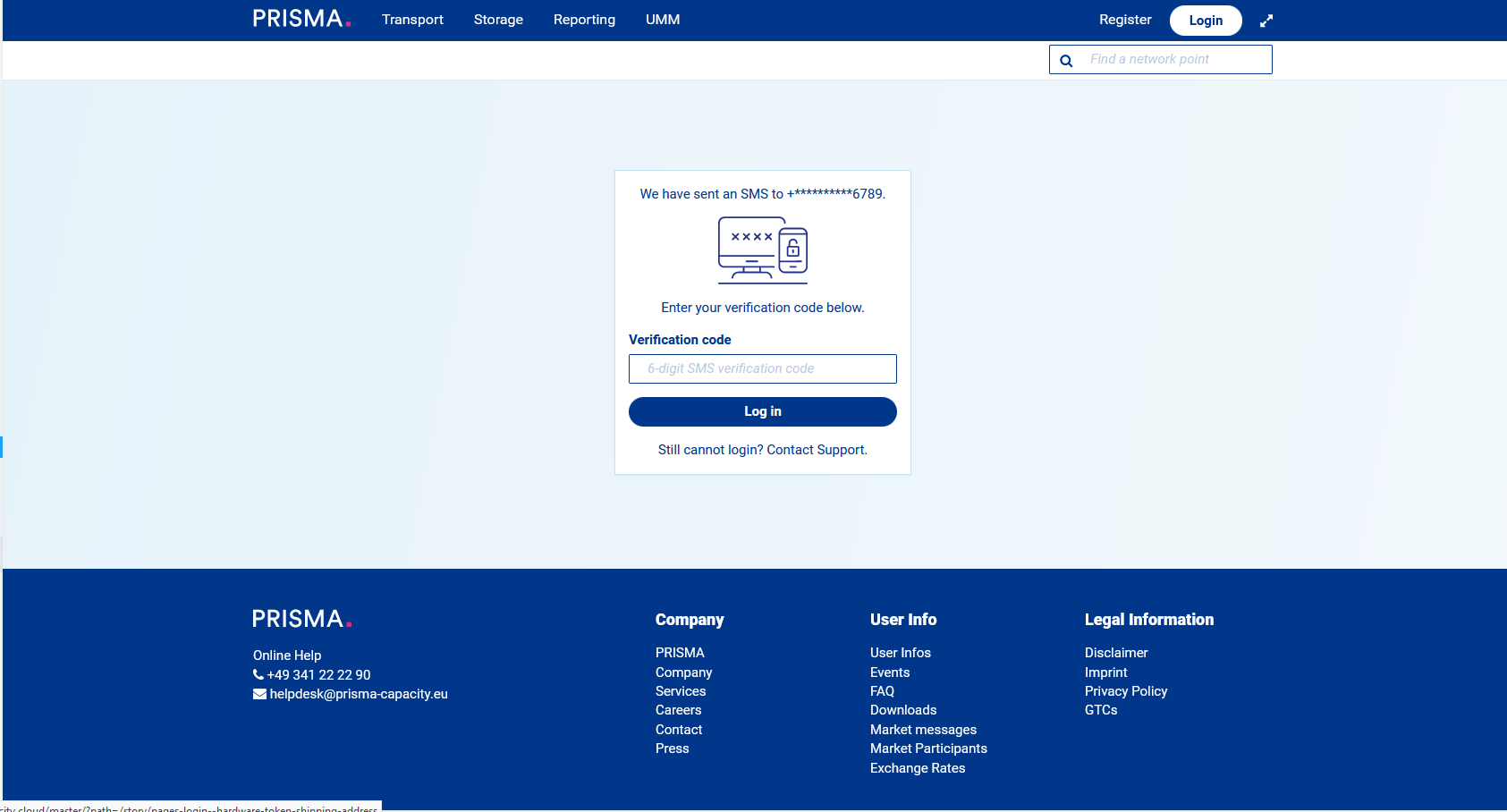
Task: Open the FAQ footer link
Action: click(882, 691)
